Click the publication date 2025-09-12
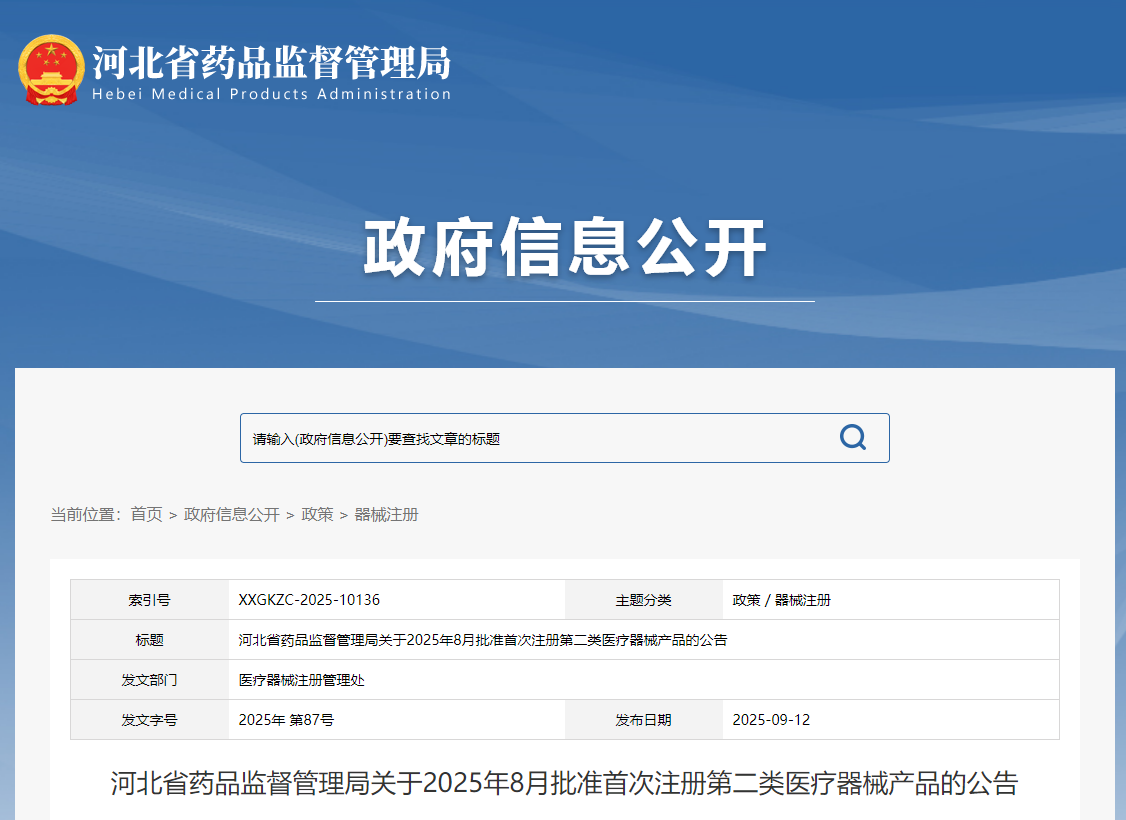The height and width of the screenshot is (820, 1126). pos(771,720)
